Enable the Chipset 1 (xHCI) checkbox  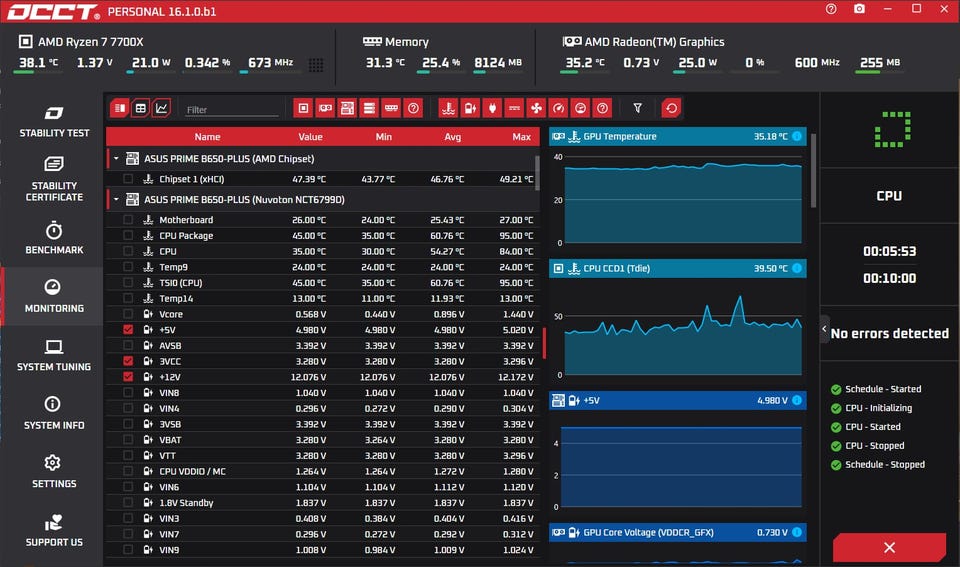[128, 180]
